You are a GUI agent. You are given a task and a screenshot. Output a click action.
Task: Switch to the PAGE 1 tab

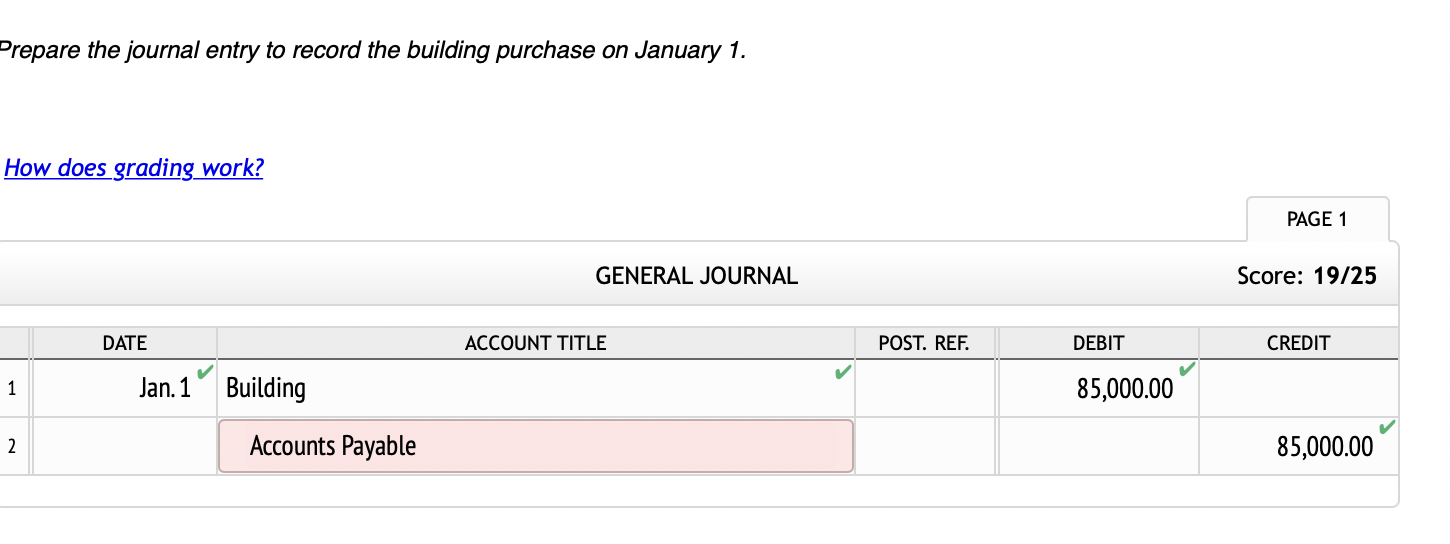(1317, 219)
